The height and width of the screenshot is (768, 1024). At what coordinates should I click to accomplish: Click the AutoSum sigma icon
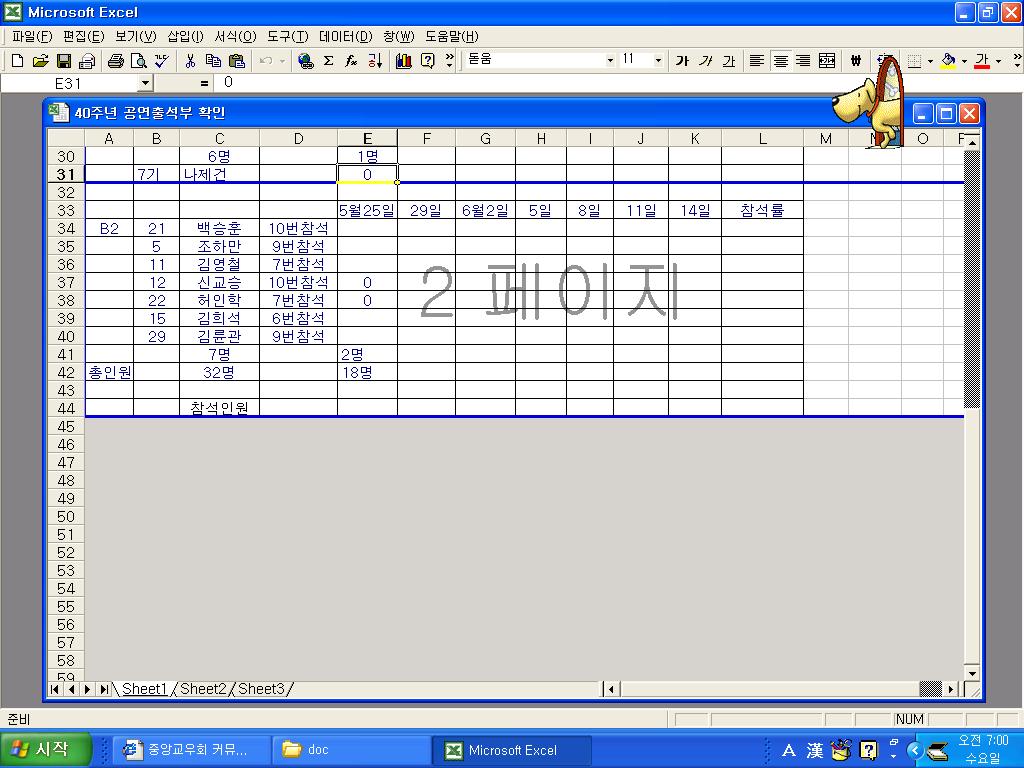tap(328, 61)
